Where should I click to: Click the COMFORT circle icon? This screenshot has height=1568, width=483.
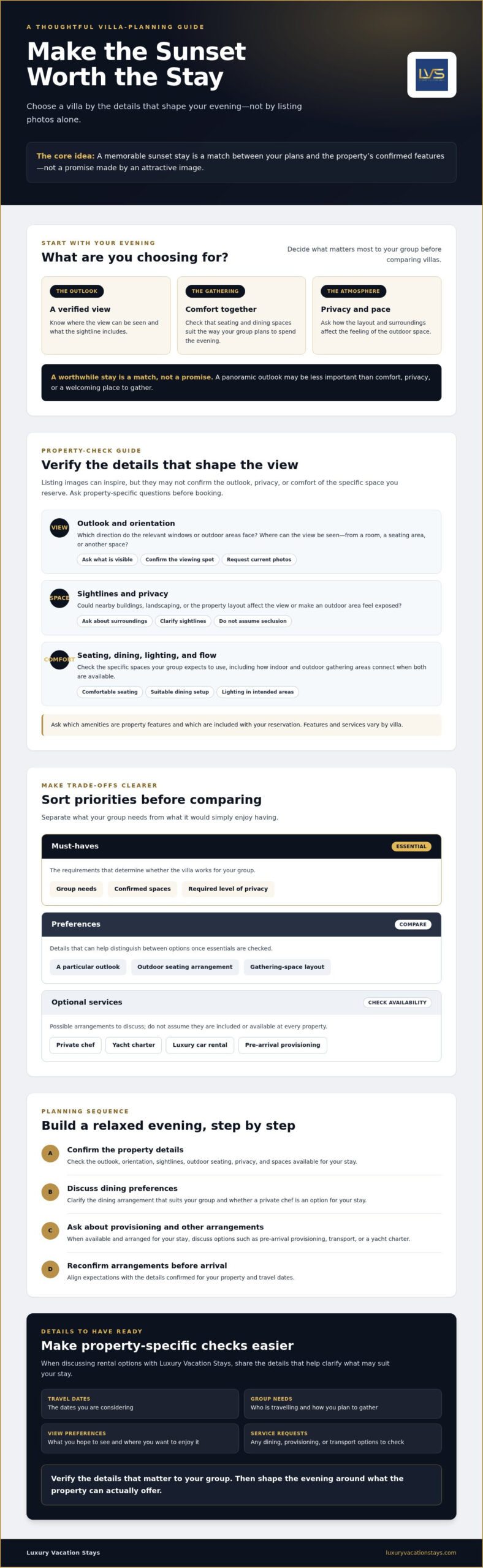(59, 660)
